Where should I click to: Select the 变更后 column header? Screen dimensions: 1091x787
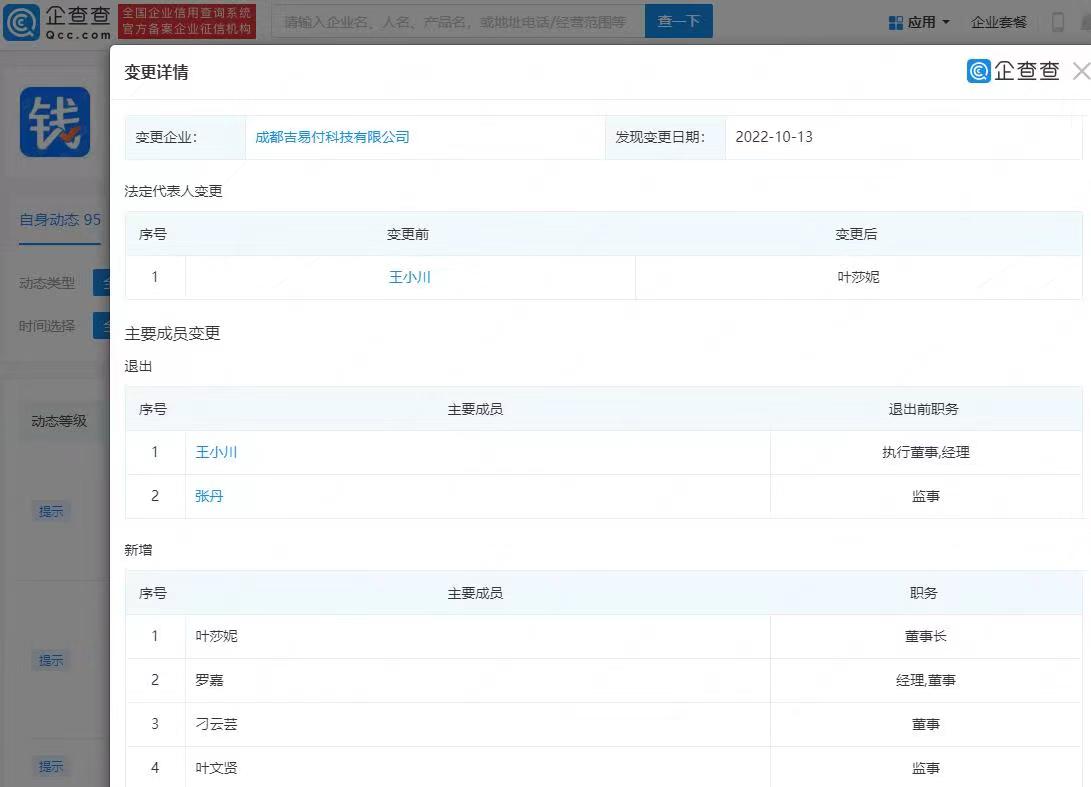pos(856,234)
